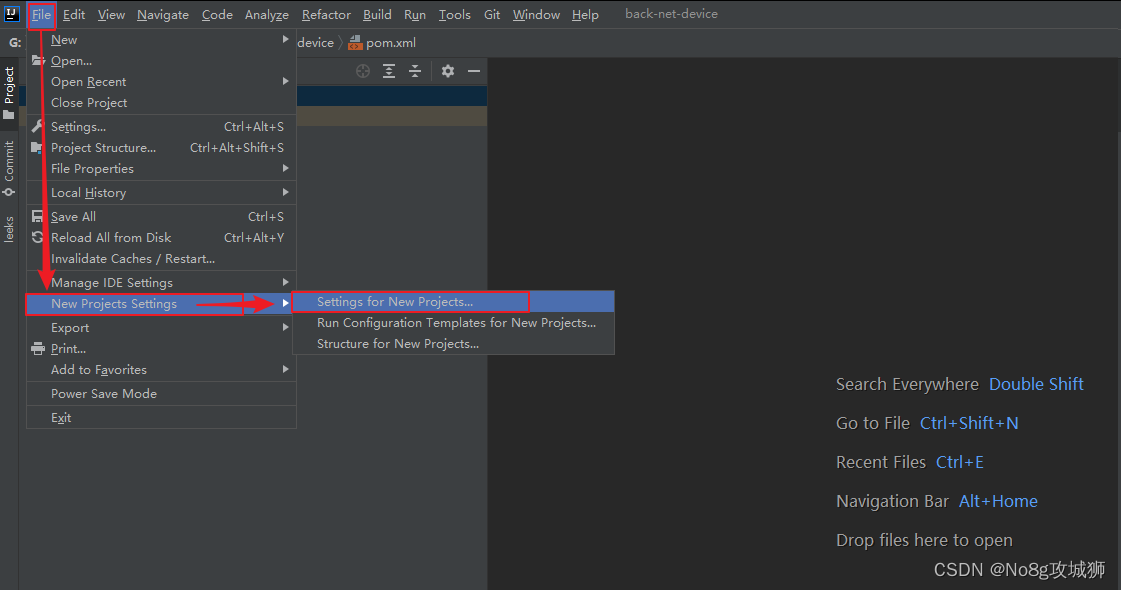1121x590 pixels.
Task: Hide the Project tool window via minimize icon
Action: (473, 71)
